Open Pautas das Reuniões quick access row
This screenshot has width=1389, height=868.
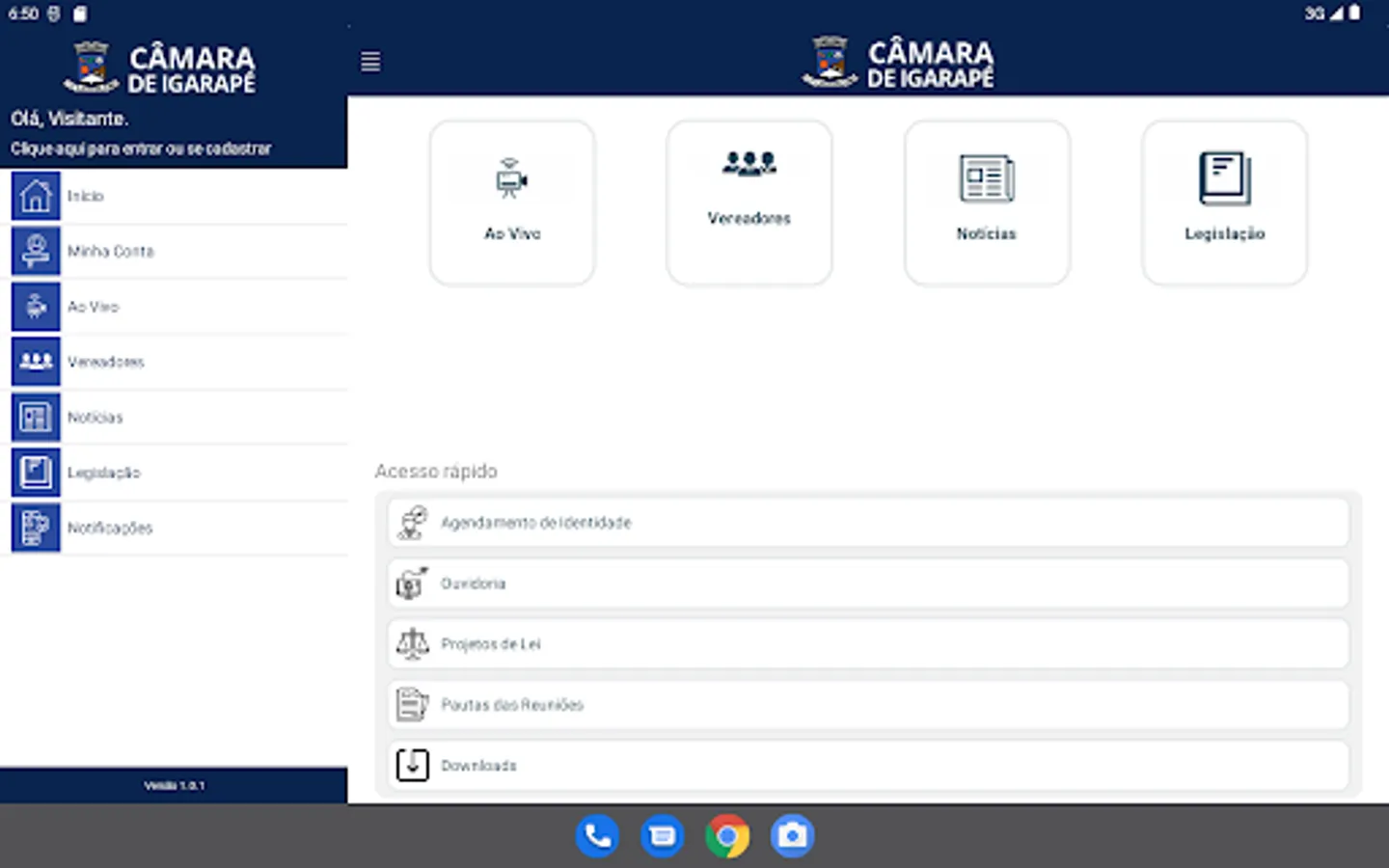tap(868, 705)
